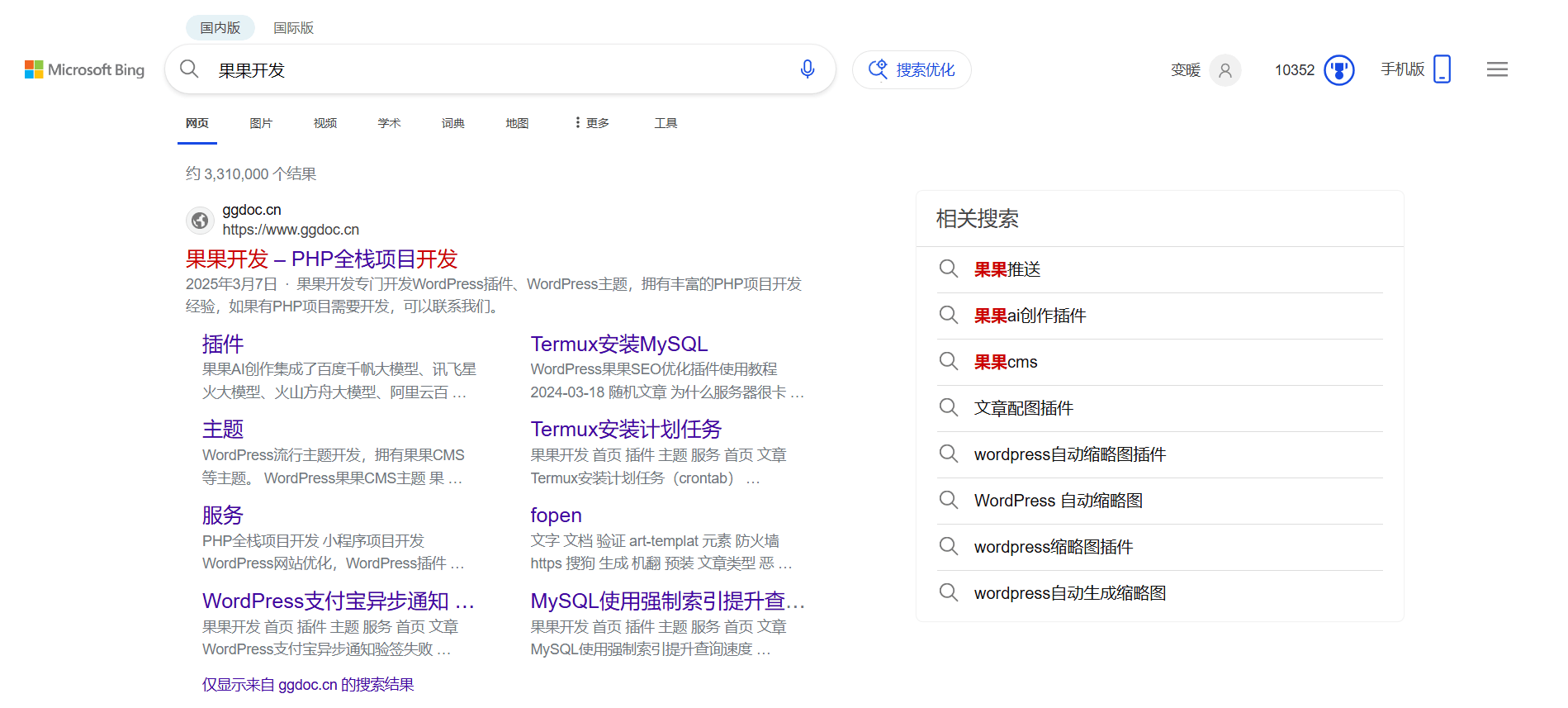Switch to the 学术 tab
The width and height of the screenshot is (1568, 708).
point(389,123)
